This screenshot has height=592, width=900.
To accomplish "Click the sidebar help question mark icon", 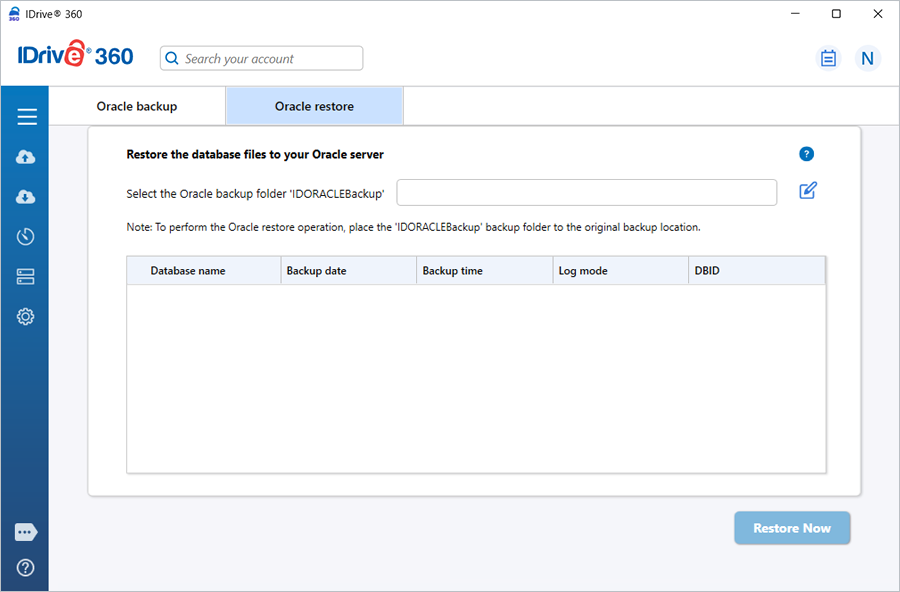I will coord(26,567).
